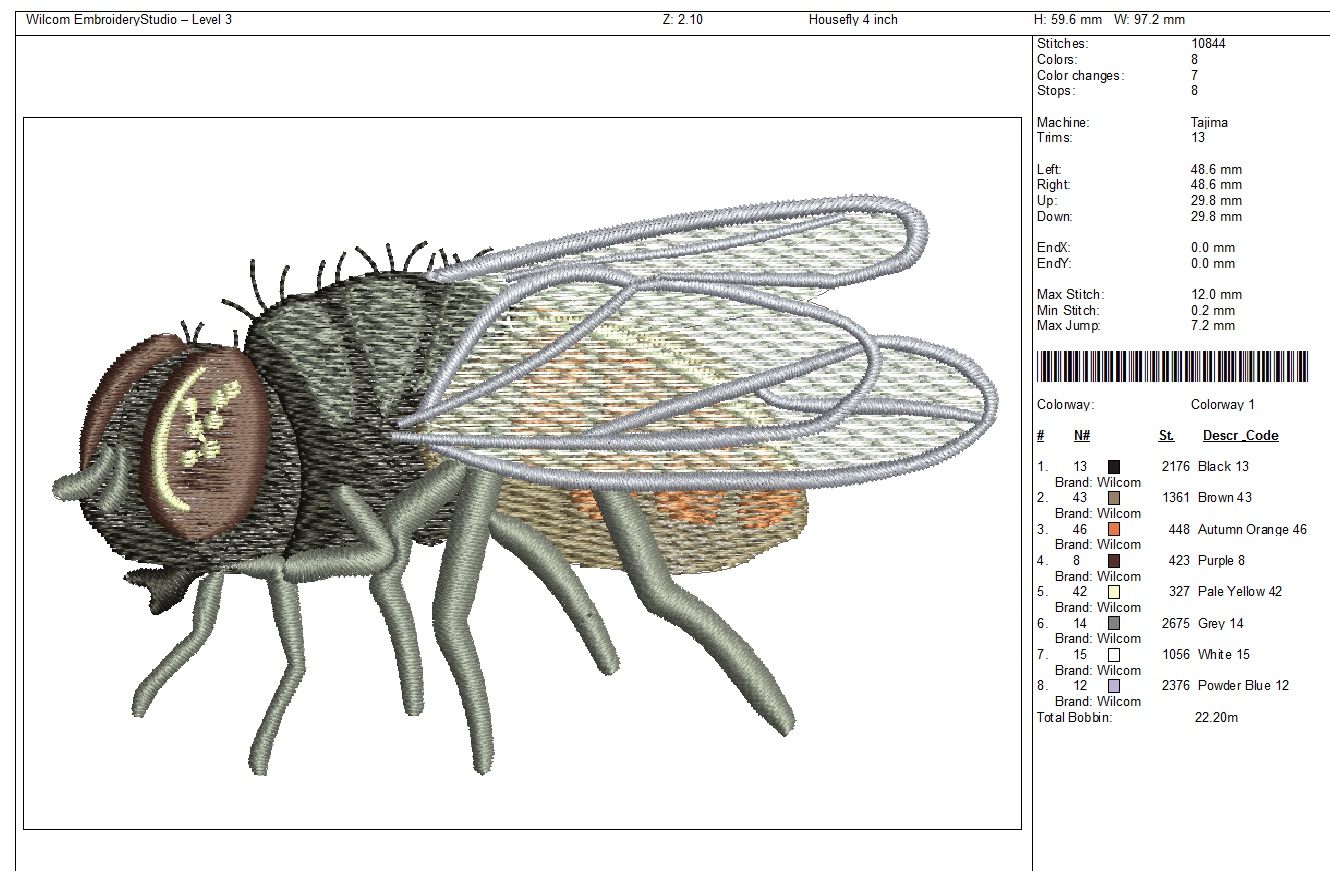Screen dimensions: 1330x871
Task: Click the design barcode
Action: pos(1172,366)
